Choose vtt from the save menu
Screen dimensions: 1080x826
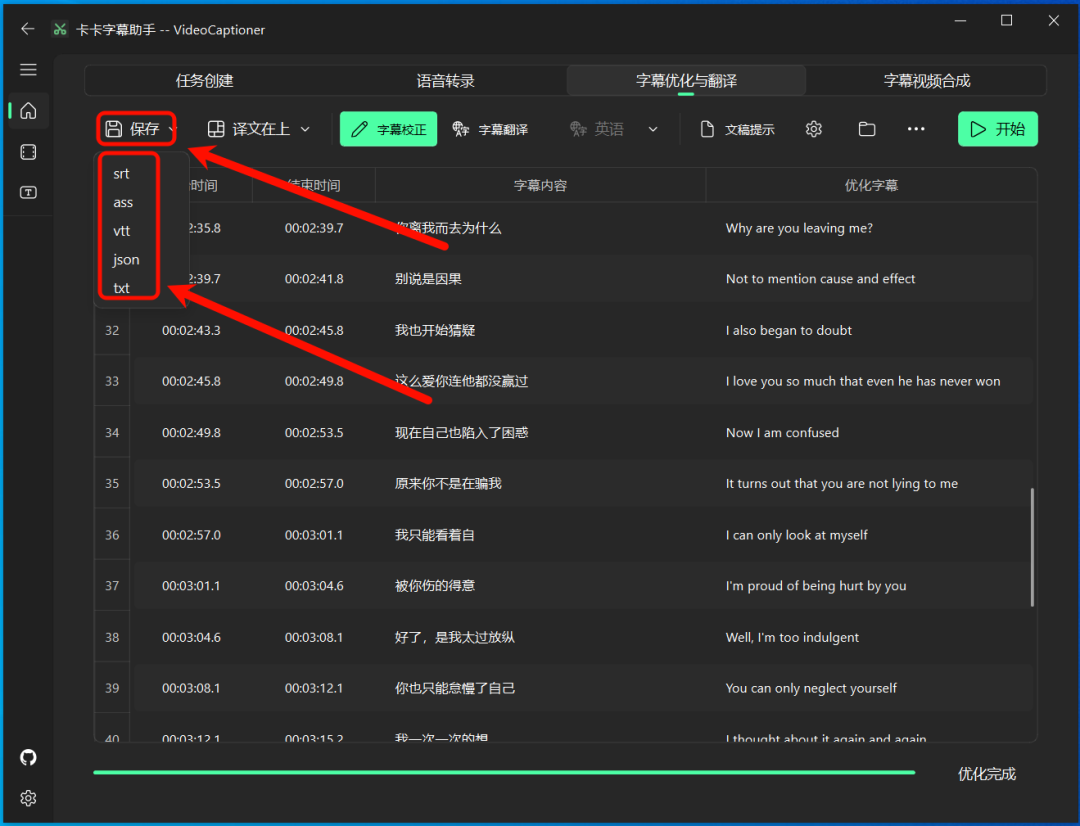[122, 231]
